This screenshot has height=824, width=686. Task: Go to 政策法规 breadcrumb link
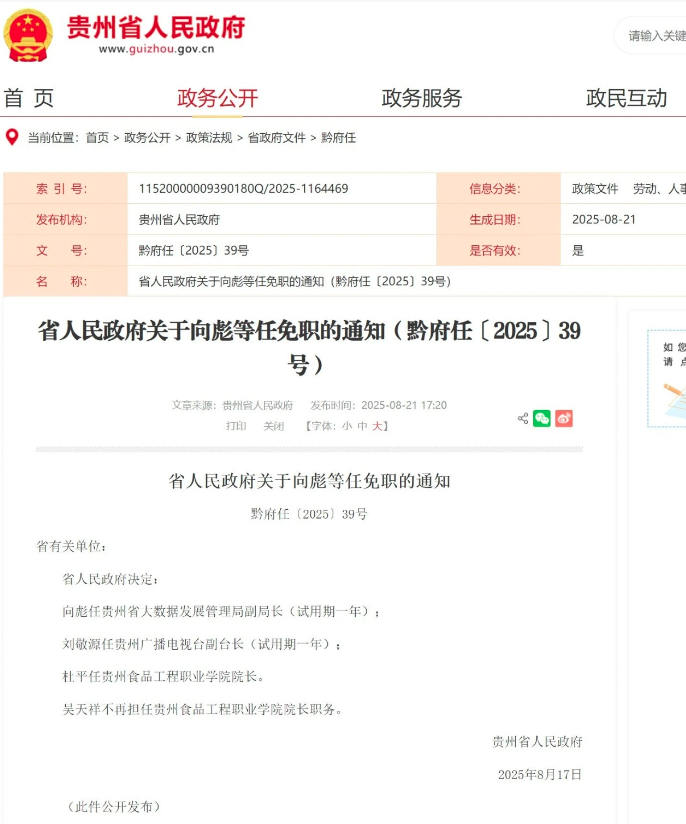(x=209, y=138)
